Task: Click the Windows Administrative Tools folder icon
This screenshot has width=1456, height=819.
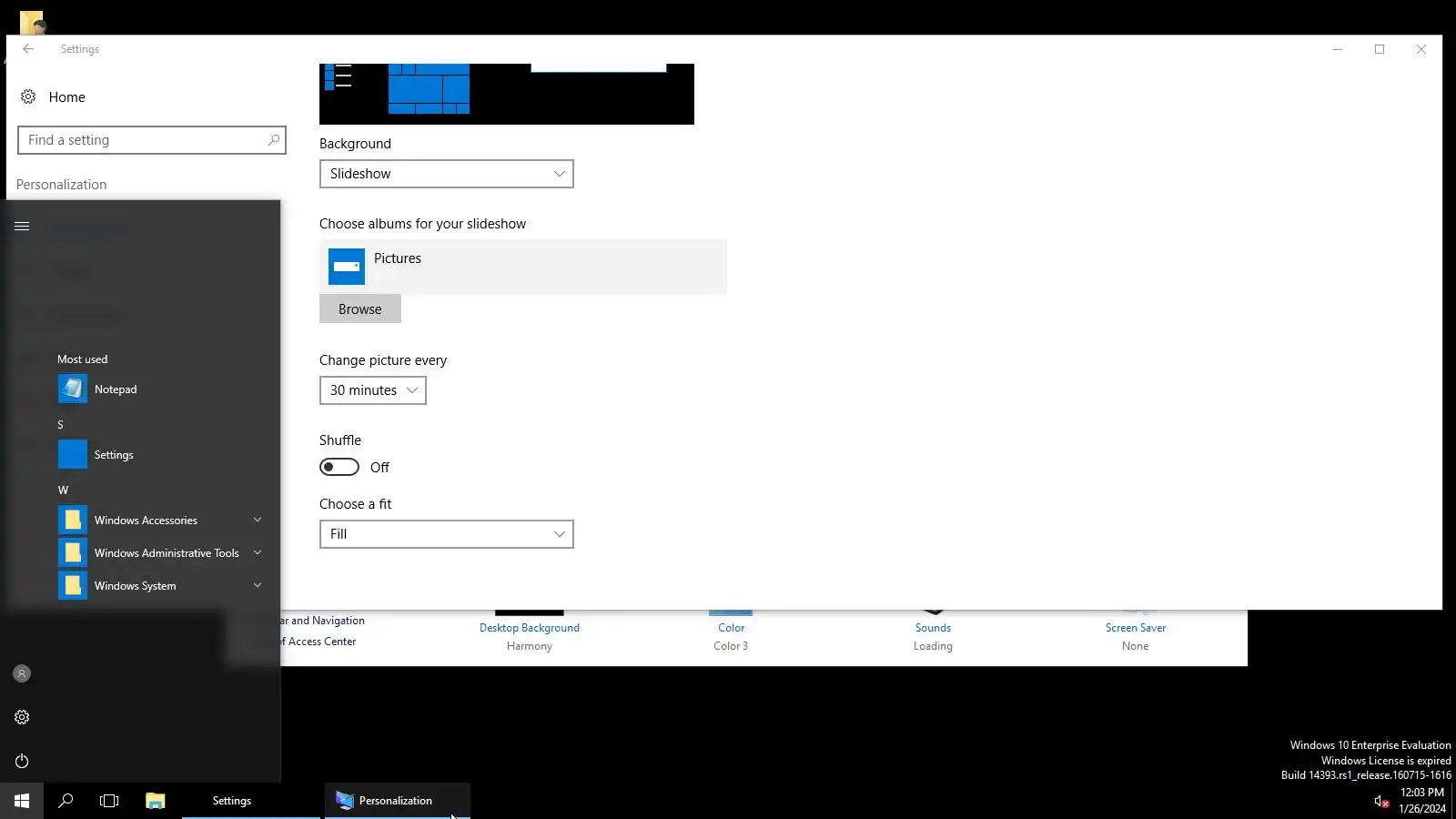Action: (x=73, y=552)
